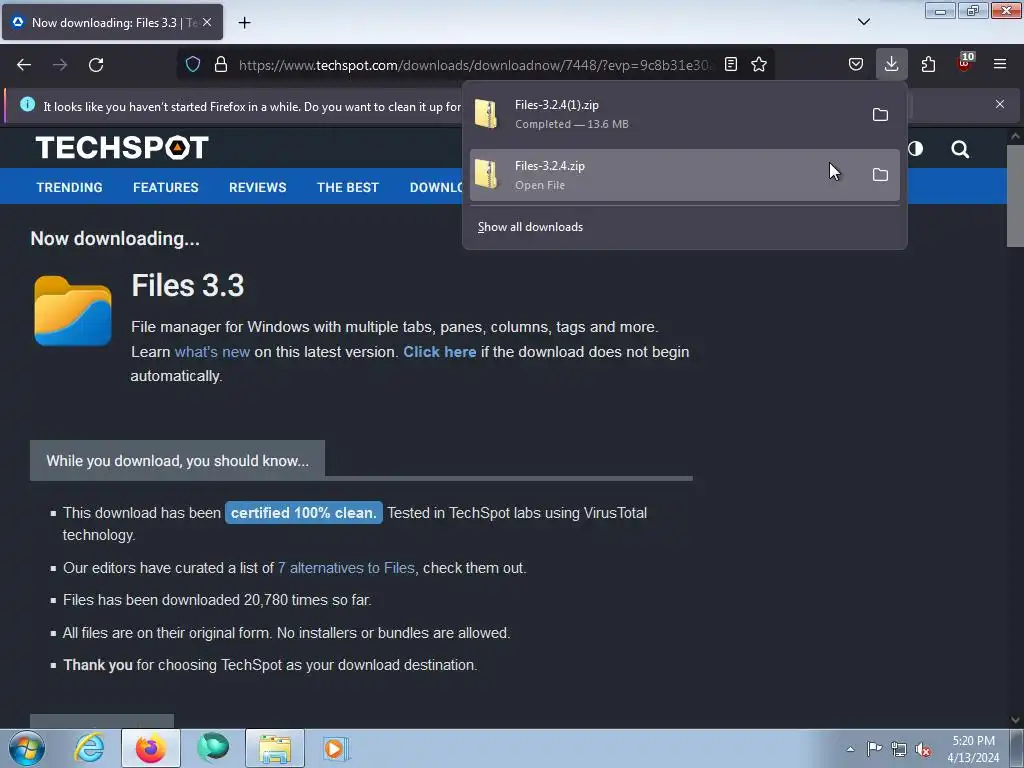Viewport: 1024px width, 768px height.
Task: Open TechSpot site search magnifier
Action: click(959, 149)
